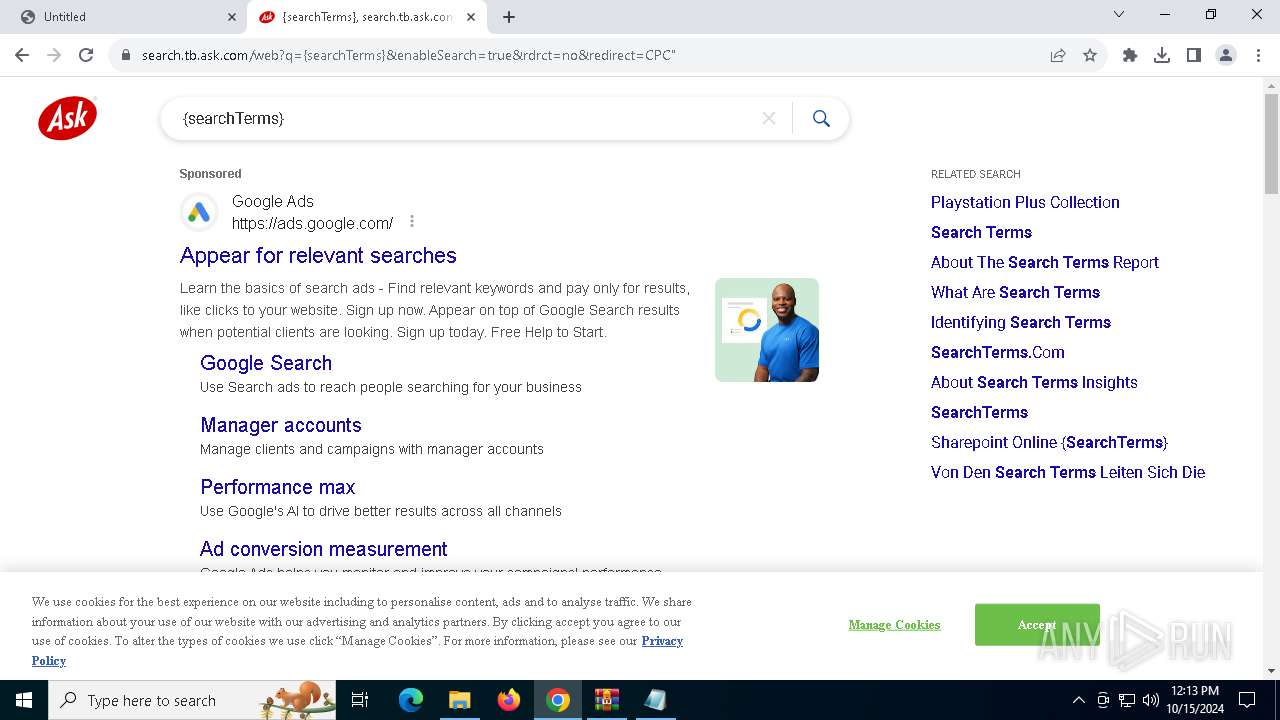Launch Microsoft Edge from taskbar
The image size is (1280, 720).
click(x=411, y=700)
